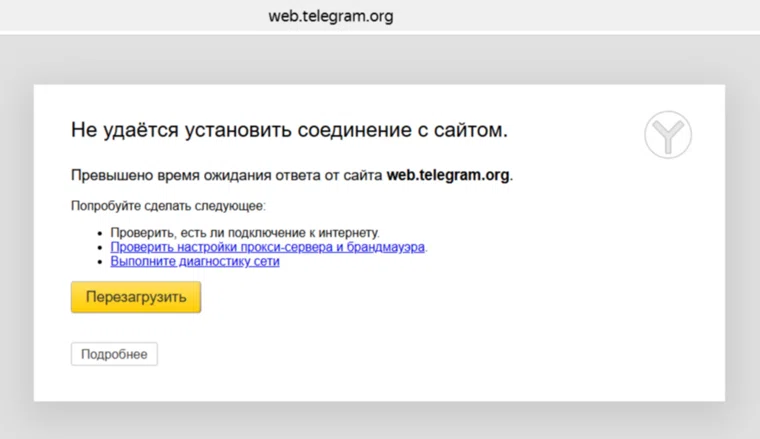Image resolution: width=760 pixels, height=439 pixels.
Task: Expand details with the Подробнее button
Action: 114,354
